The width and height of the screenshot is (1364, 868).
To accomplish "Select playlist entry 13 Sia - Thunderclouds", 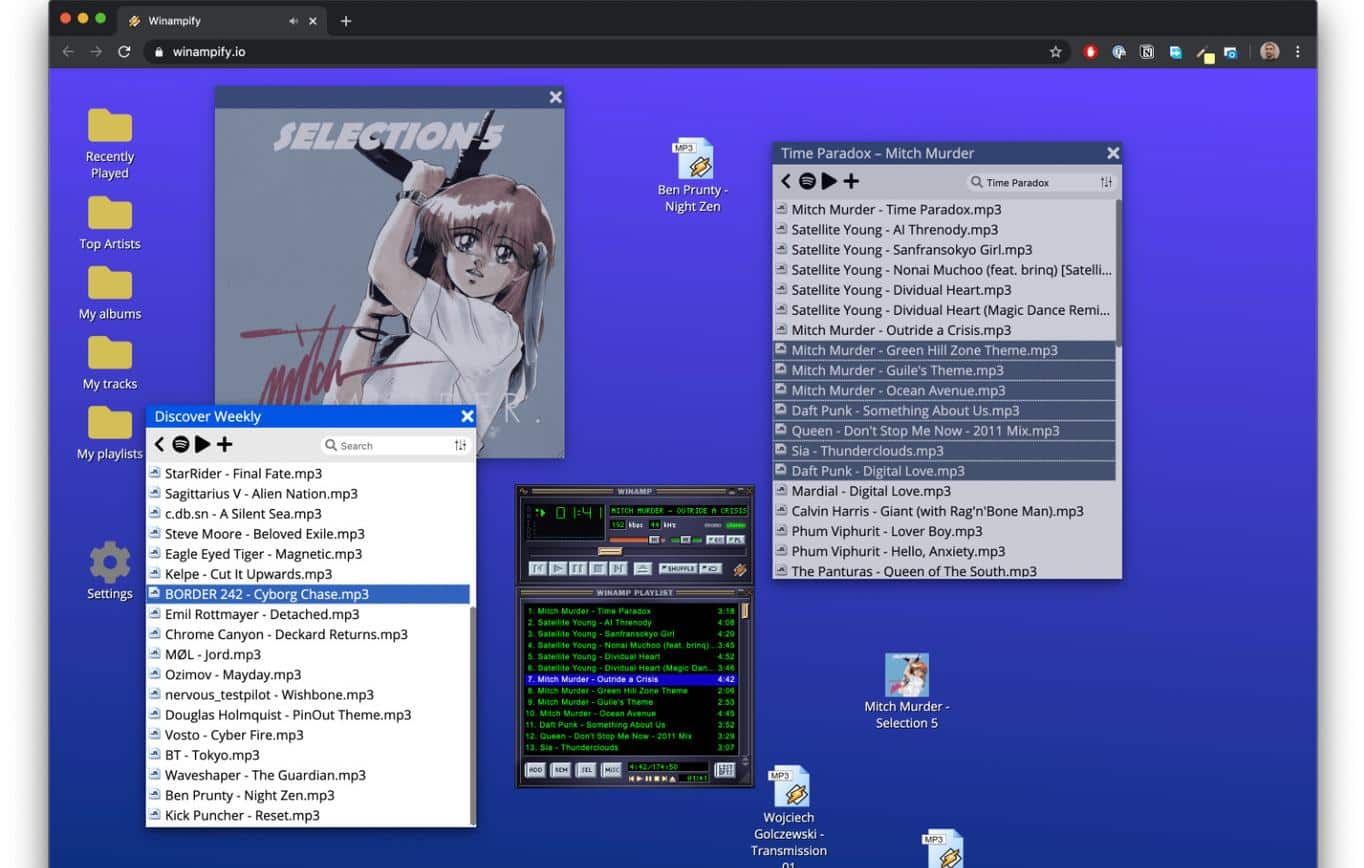I will pos(631,747).
